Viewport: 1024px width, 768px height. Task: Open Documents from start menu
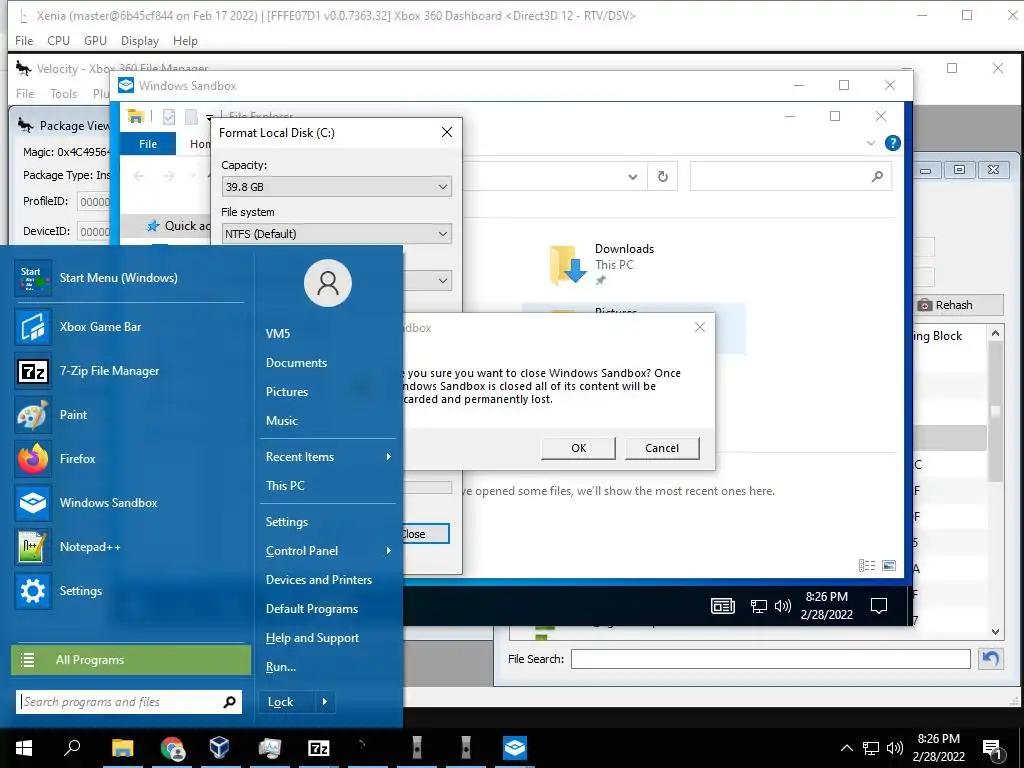tap(296, 362)
